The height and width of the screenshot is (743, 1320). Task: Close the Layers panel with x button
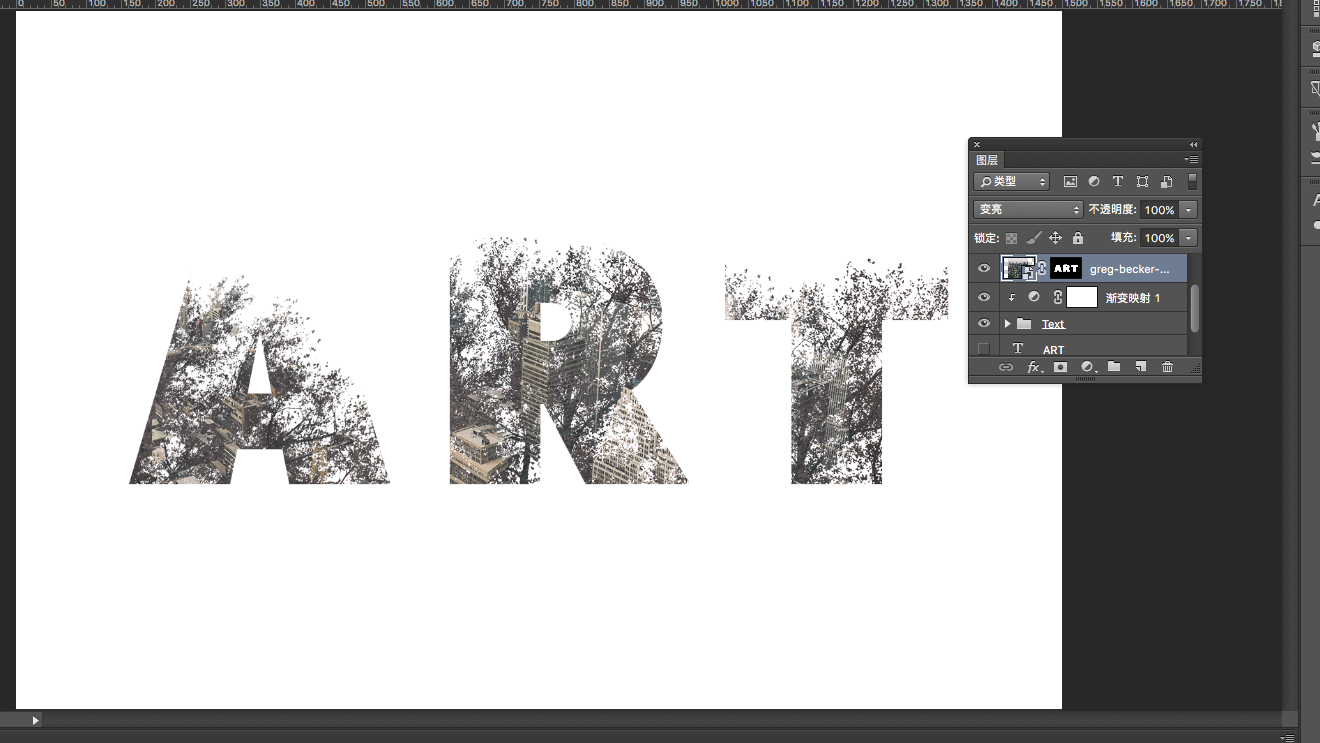pyautogui.click(x=977, y=145)
